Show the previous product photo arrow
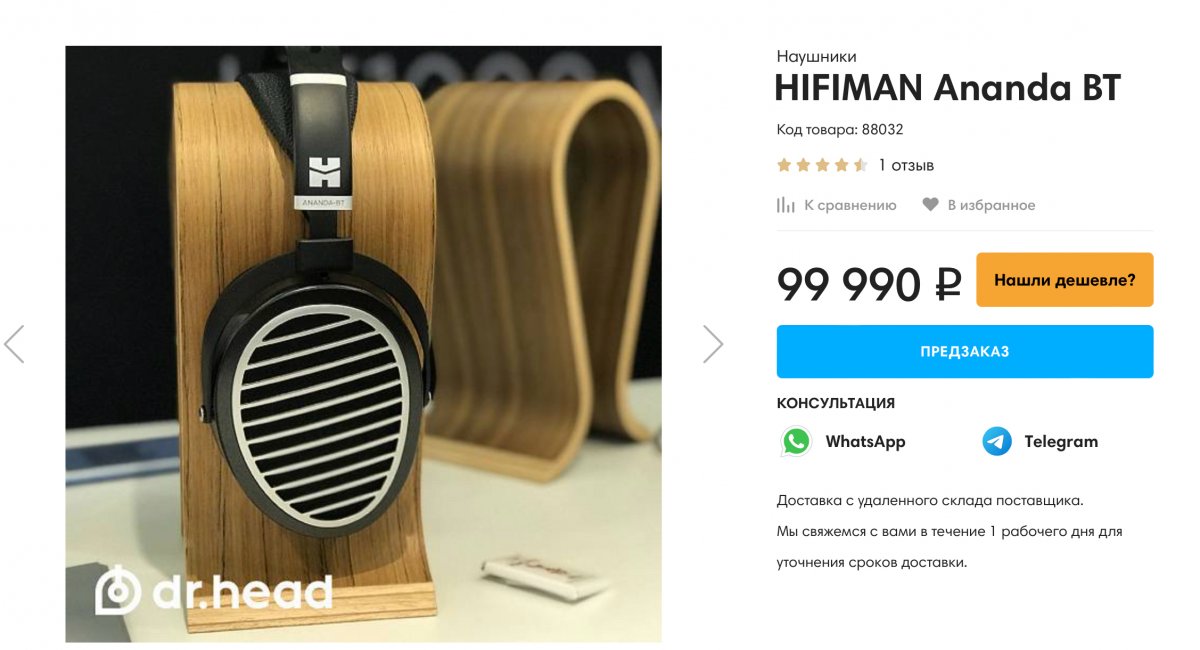 coord(14,344)
